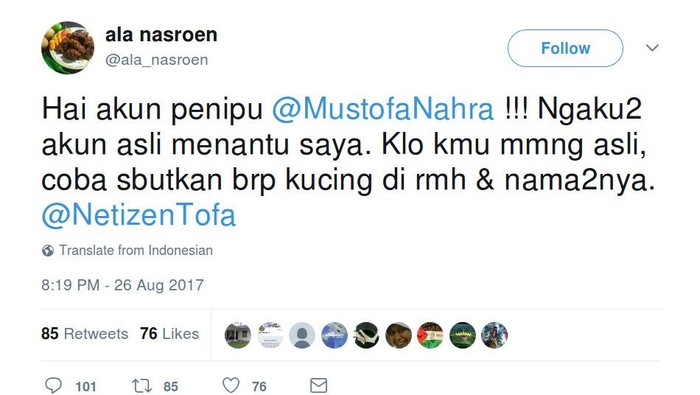Click the tweet timestamp 8:19 PM - 26 Aug 2017
This screenshot has width=700, height=395.
[122, 285]
